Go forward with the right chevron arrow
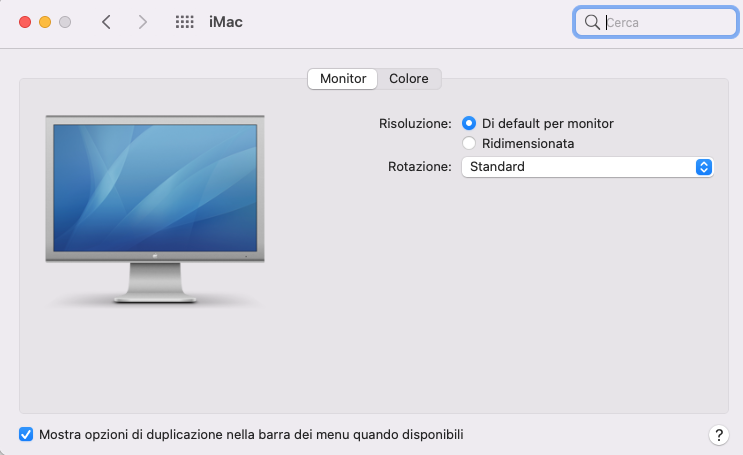The height and width of the screenshot is (455, 743). click(142, 22)
